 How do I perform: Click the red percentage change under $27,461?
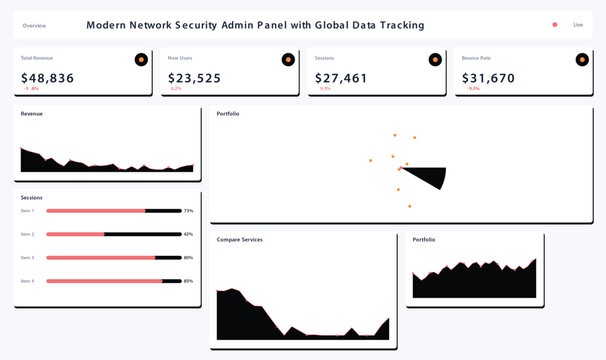pos(325,89)
